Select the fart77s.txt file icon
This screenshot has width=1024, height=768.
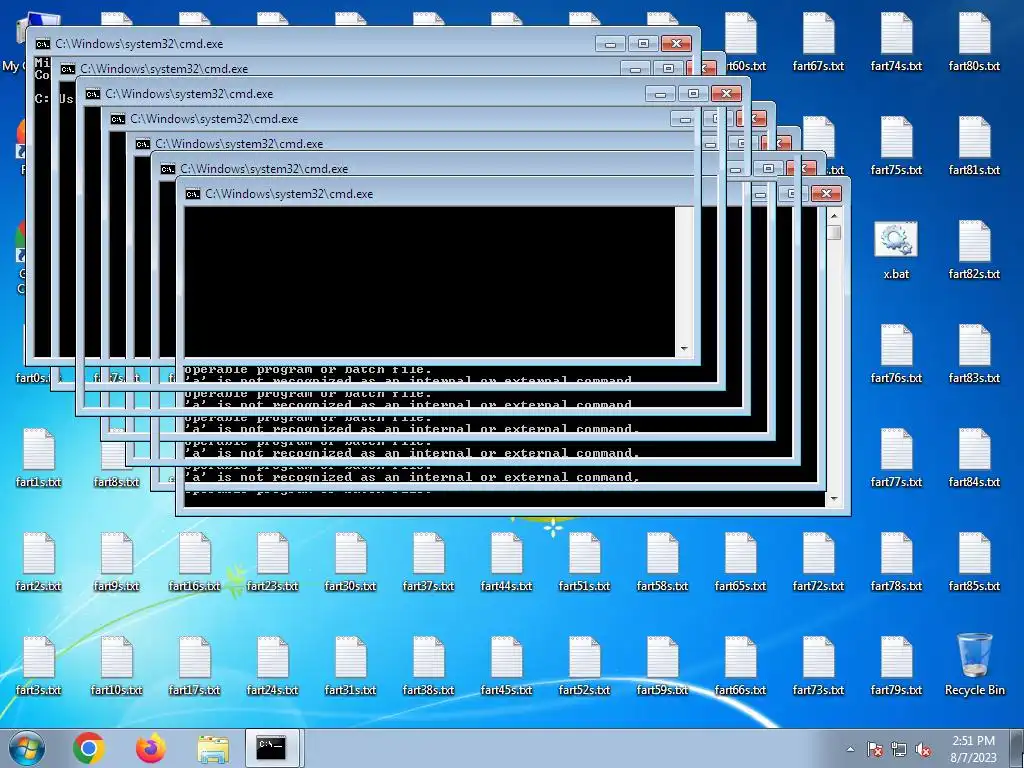896,458
